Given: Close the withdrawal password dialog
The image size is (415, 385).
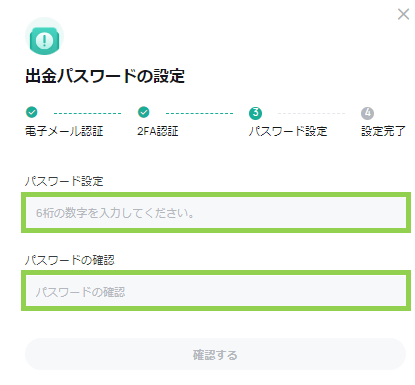Looking at the screenshot, I should [x=403, y=14].
